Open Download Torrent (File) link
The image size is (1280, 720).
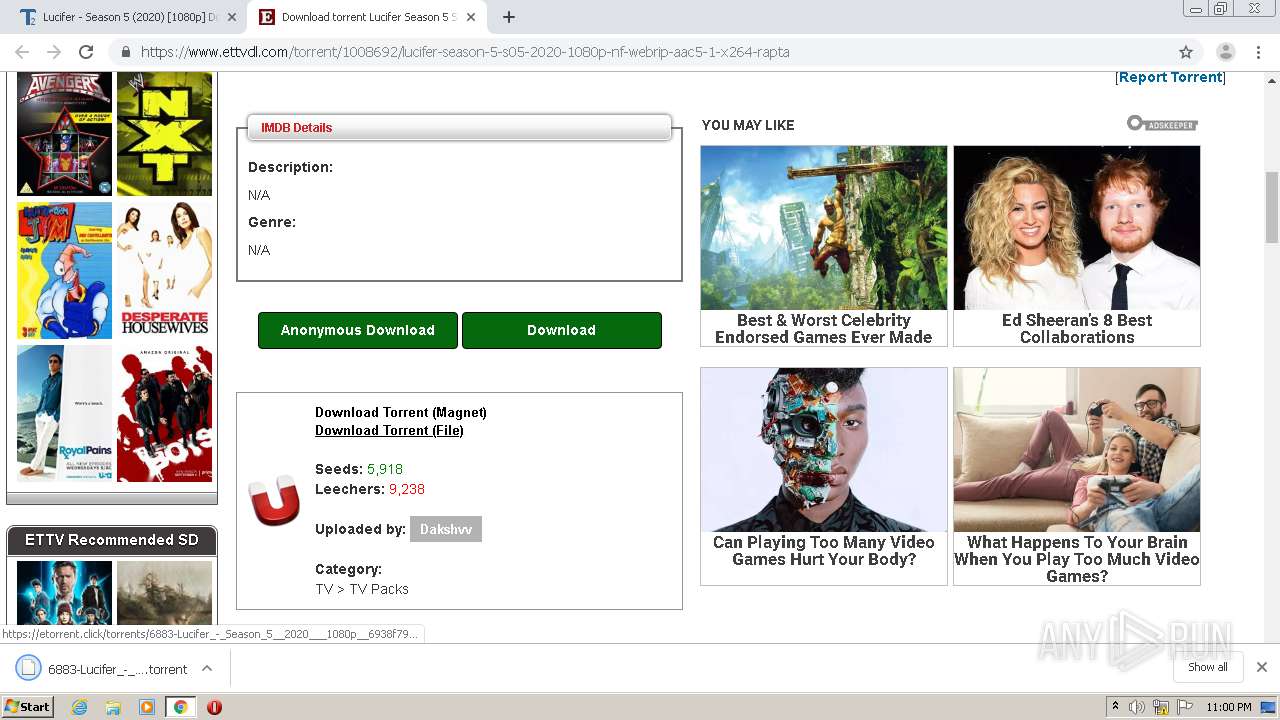[389, 430]
